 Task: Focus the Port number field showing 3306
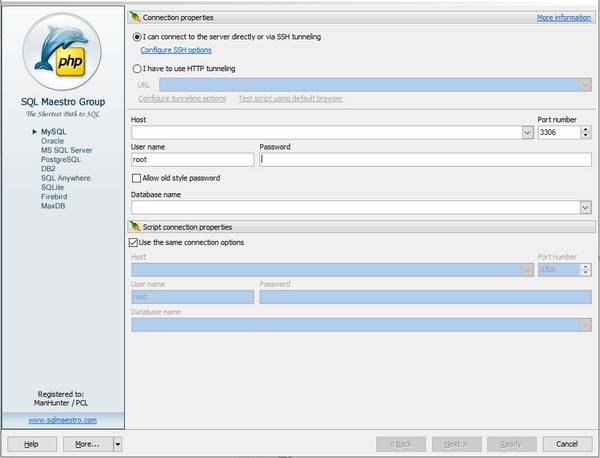tap(559, 132)
